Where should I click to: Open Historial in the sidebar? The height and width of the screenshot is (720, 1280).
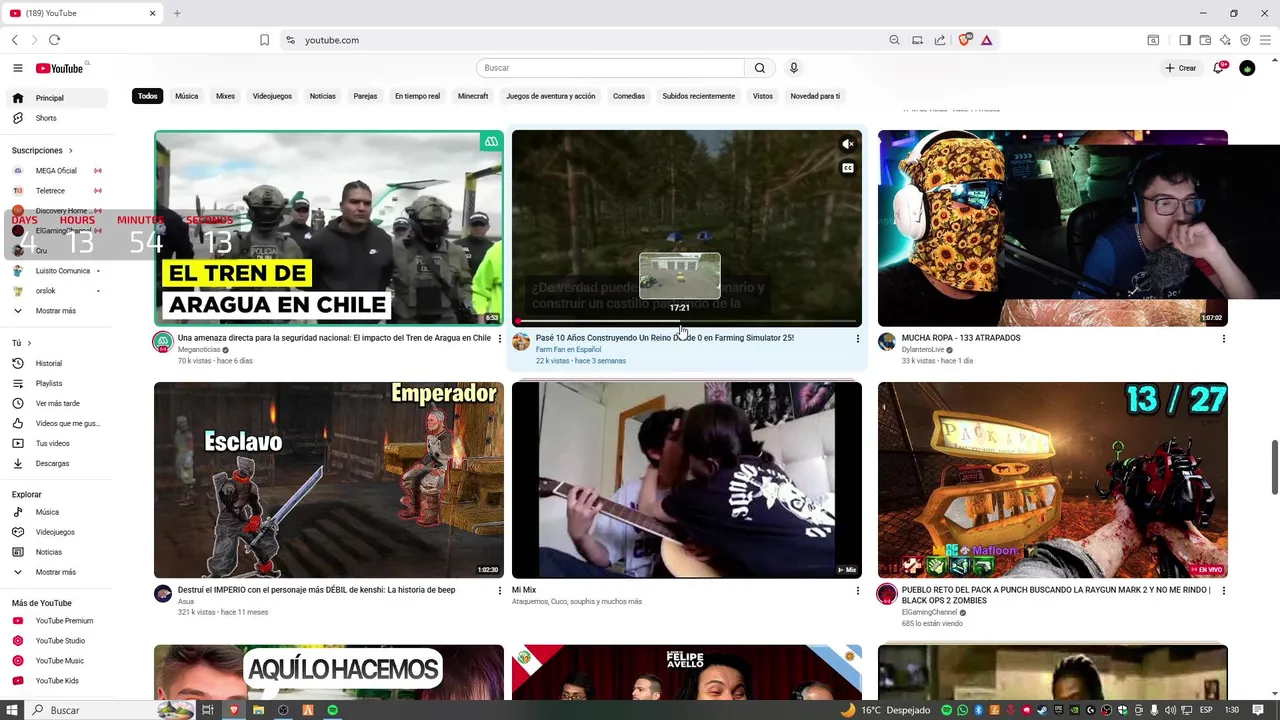[56, 363]
